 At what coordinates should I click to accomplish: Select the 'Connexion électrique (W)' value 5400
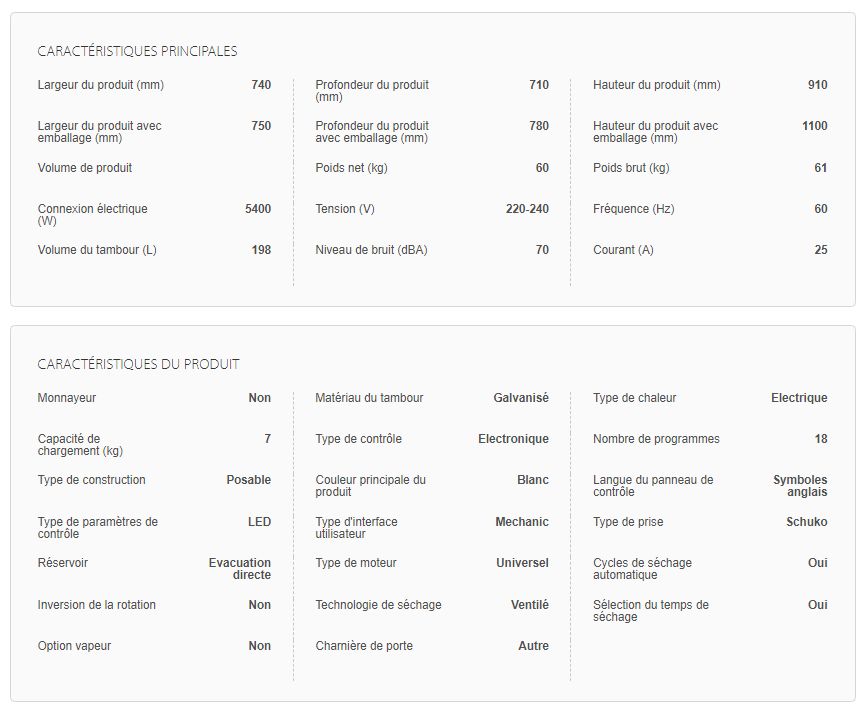pos(257,209)
